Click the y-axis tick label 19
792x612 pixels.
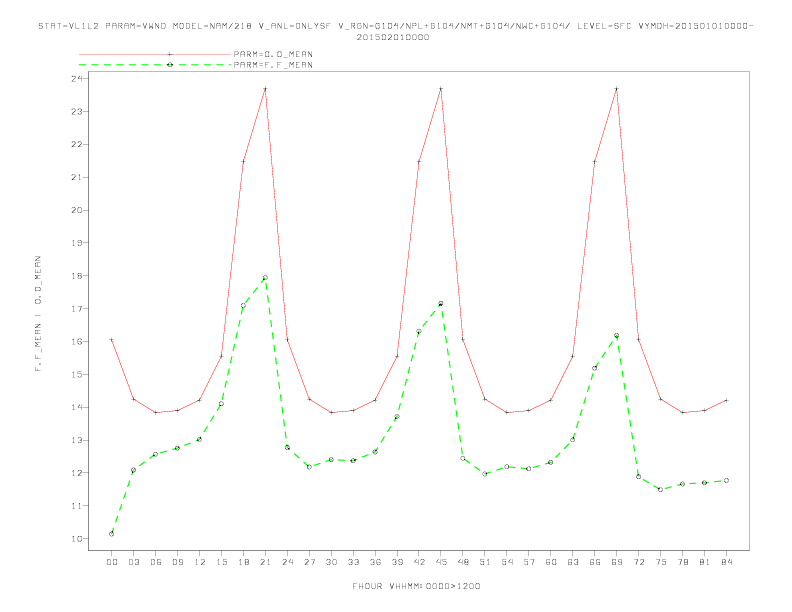click(x=76, y=243)
